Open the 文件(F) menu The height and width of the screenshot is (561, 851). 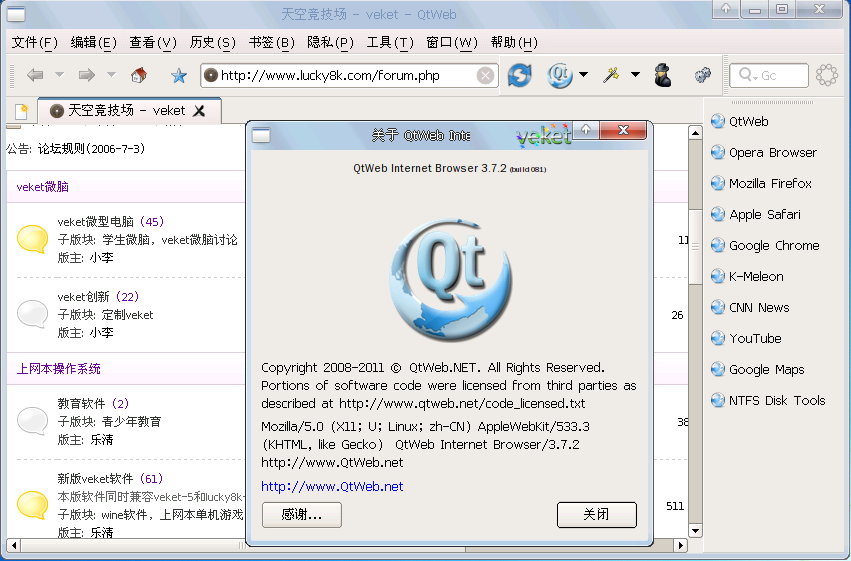coord(35,42)
